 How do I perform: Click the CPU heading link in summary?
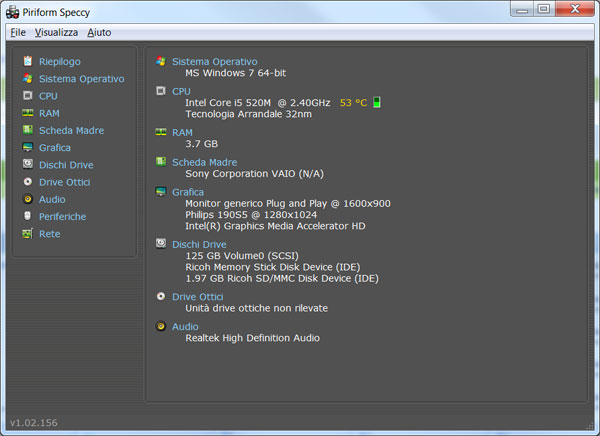[x=181, y=91]
